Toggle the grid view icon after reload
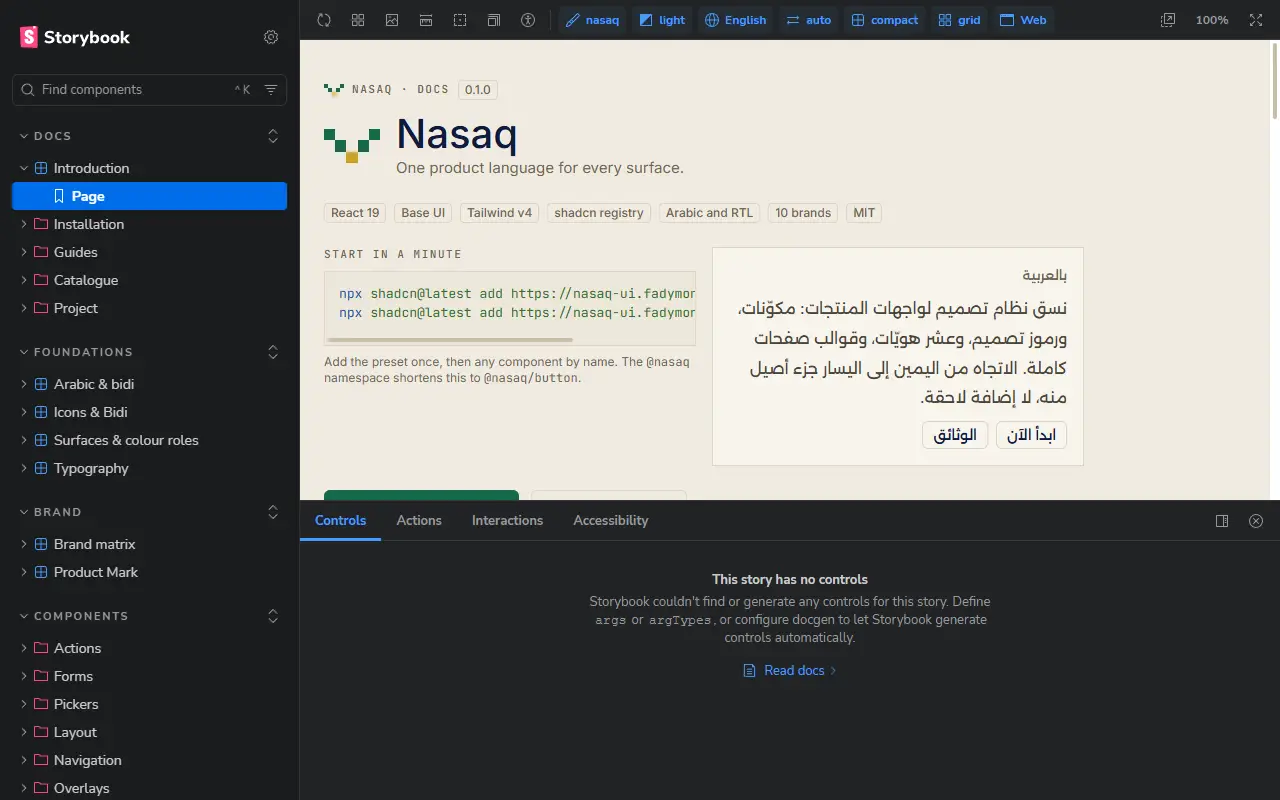Viewport: 1280px width, 800px height. tap(358, 20)
